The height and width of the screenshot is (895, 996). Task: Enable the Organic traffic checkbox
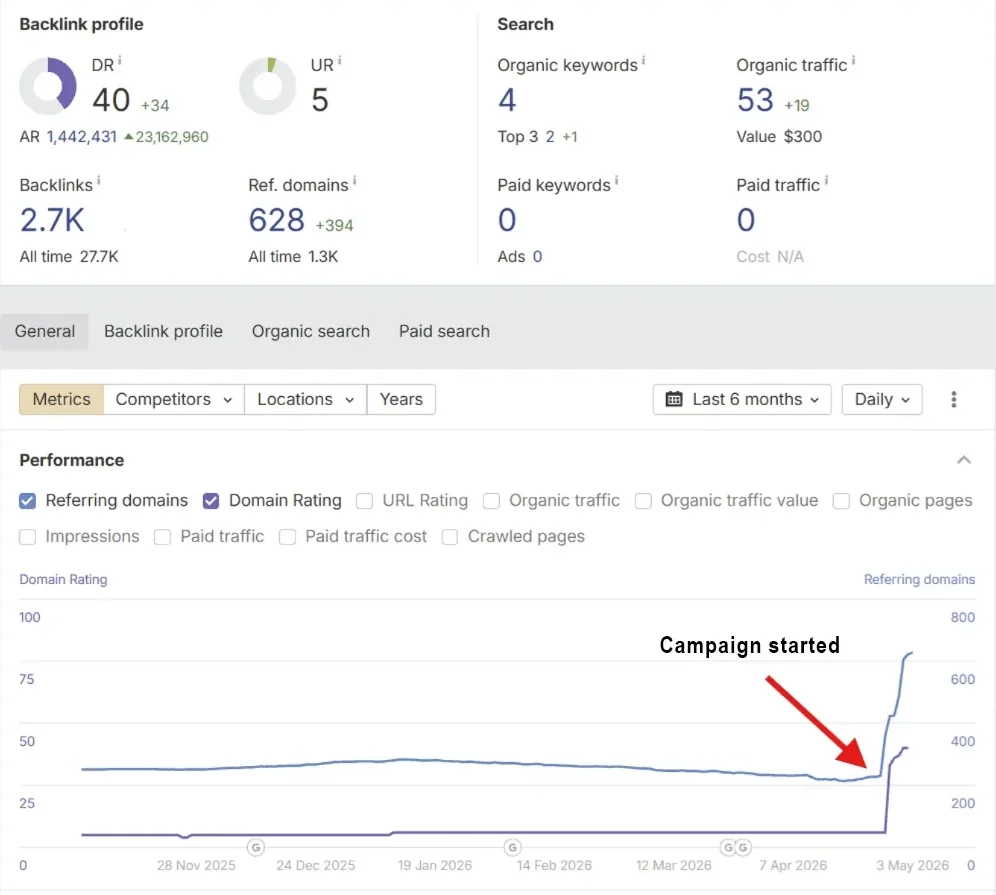pos(491,501)
